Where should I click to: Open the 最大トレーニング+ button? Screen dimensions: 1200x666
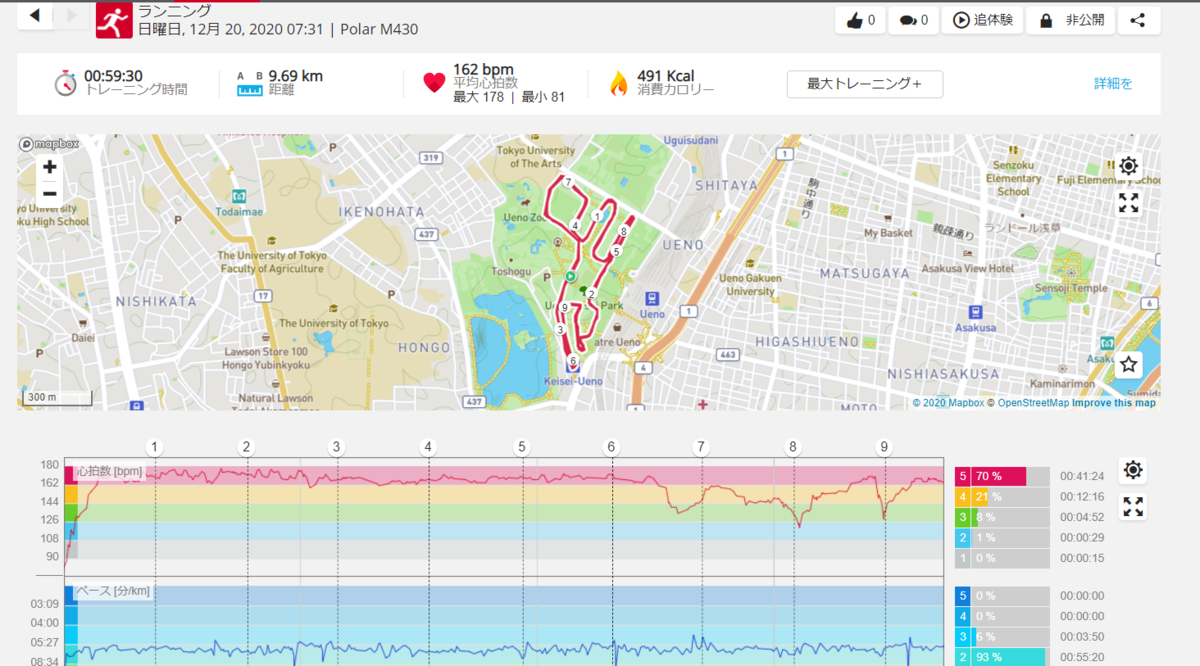[x=865, y=84]
